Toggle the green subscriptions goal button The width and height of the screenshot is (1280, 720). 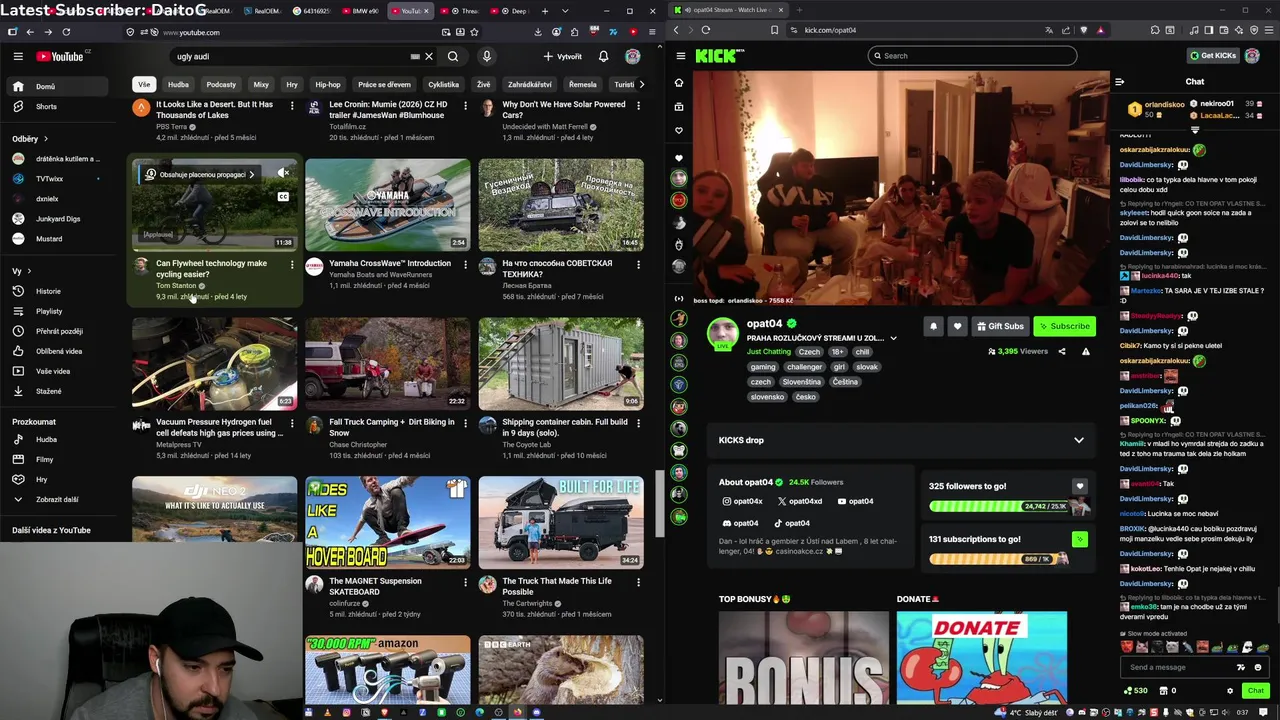[1079, 539]
